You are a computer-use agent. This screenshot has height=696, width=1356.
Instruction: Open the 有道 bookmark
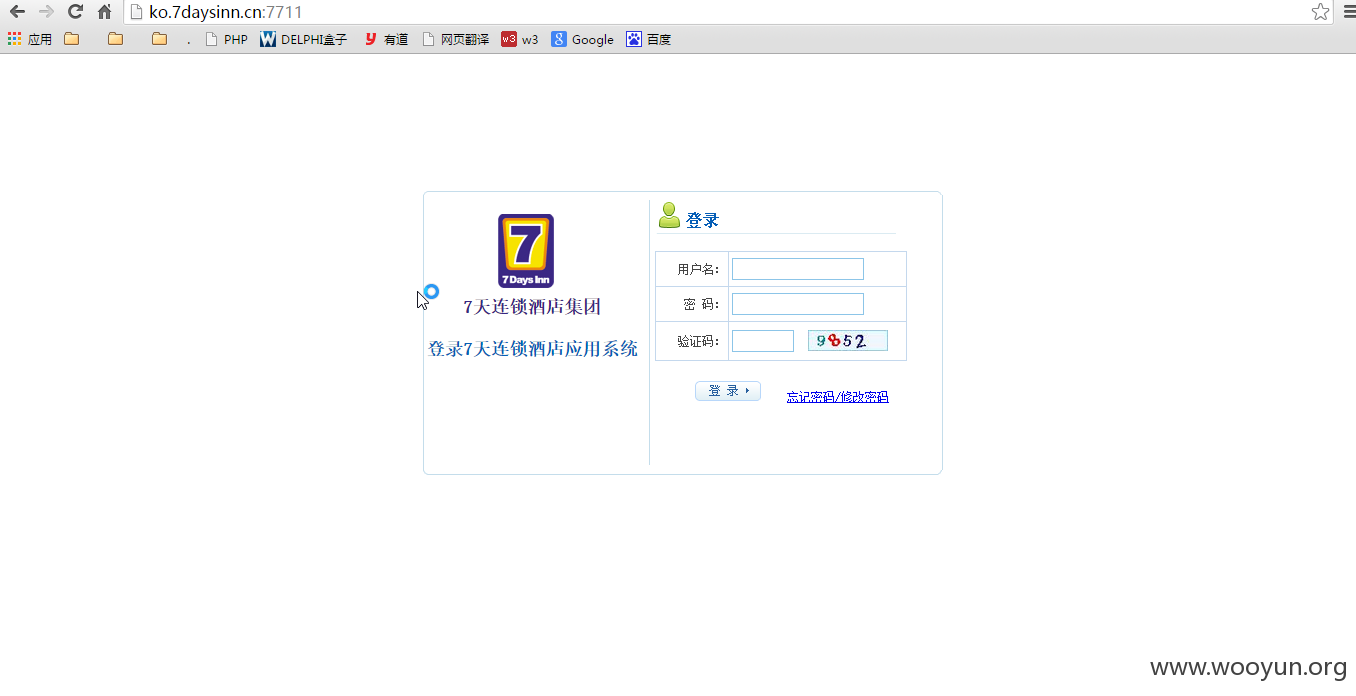(386, 39)
